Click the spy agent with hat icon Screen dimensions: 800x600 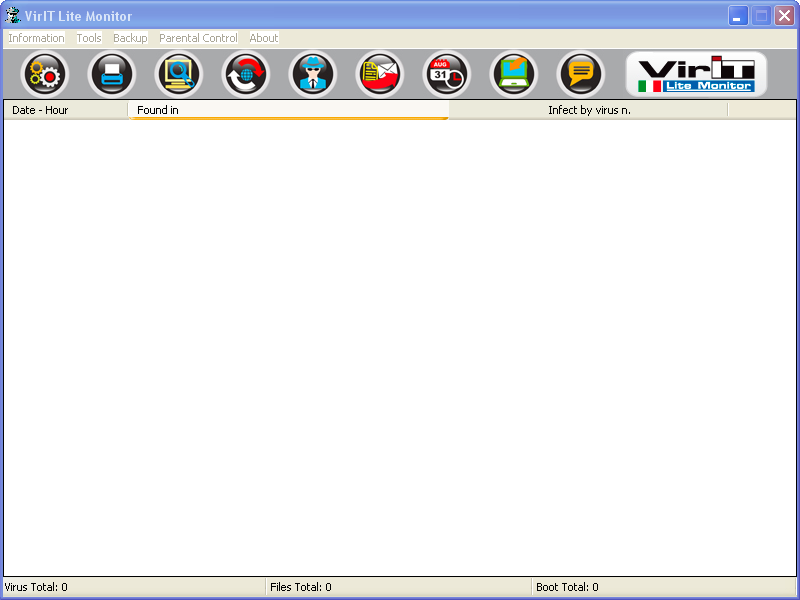click(x=313, y=74)
